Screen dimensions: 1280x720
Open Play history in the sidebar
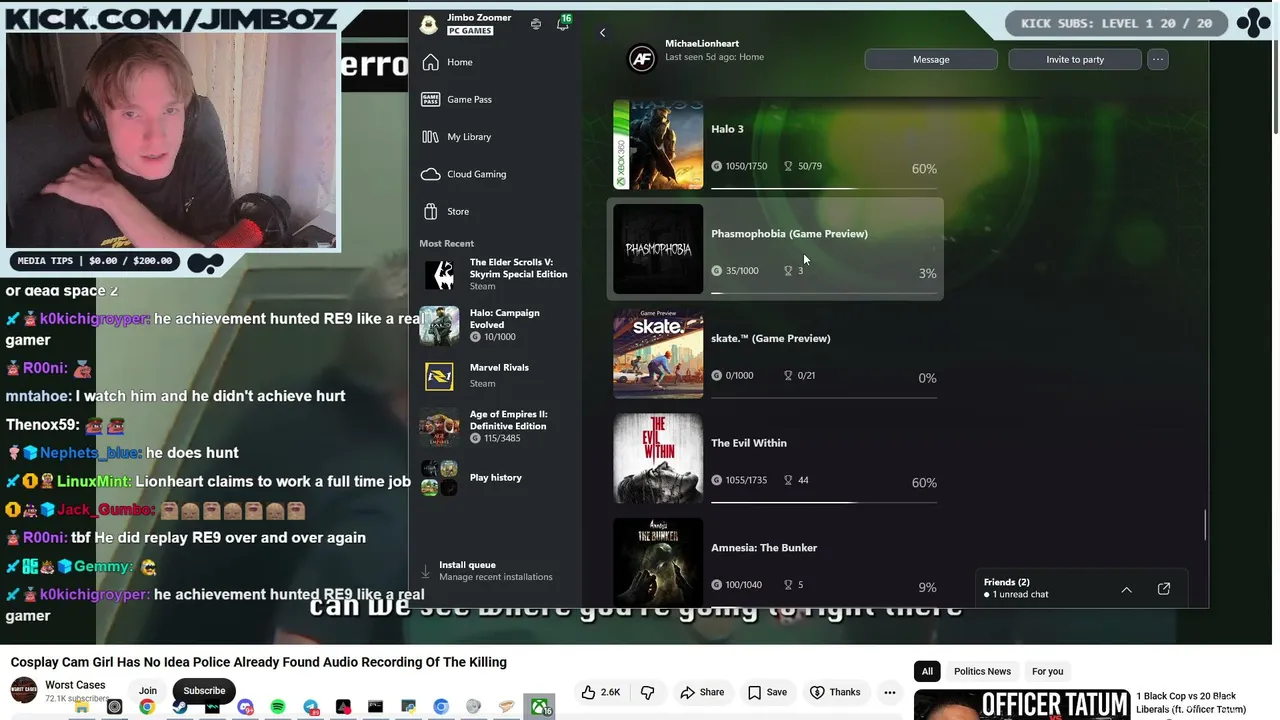[x=496, y=478]
